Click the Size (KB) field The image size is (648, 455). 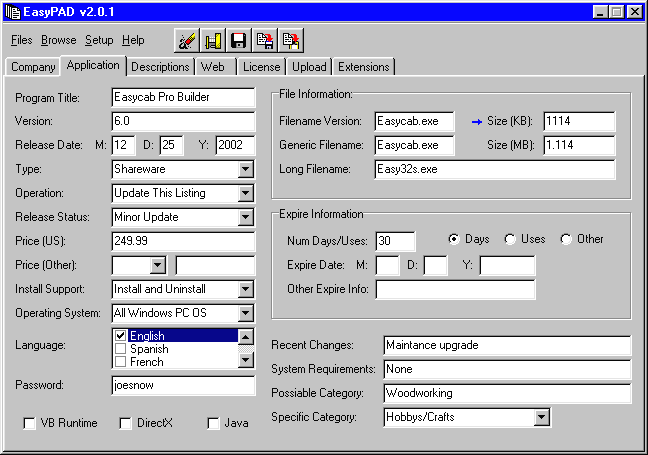pos(579,121)
